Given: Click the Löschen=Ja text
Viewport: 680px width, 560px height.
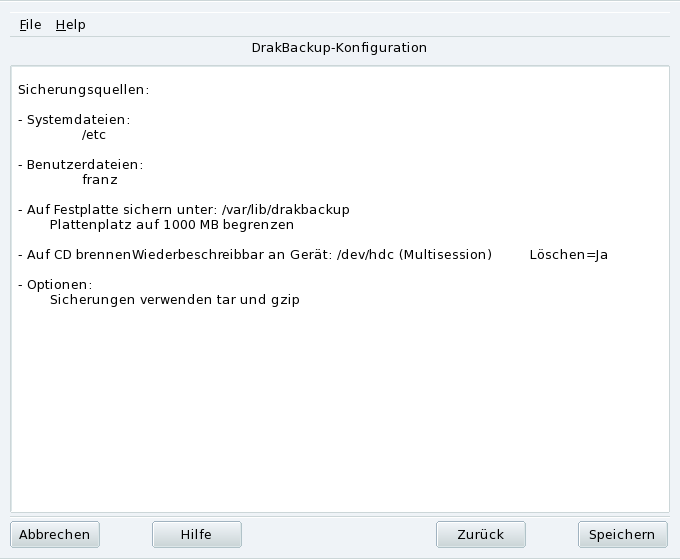Looking at the screenshot, I should click(568, 255).
